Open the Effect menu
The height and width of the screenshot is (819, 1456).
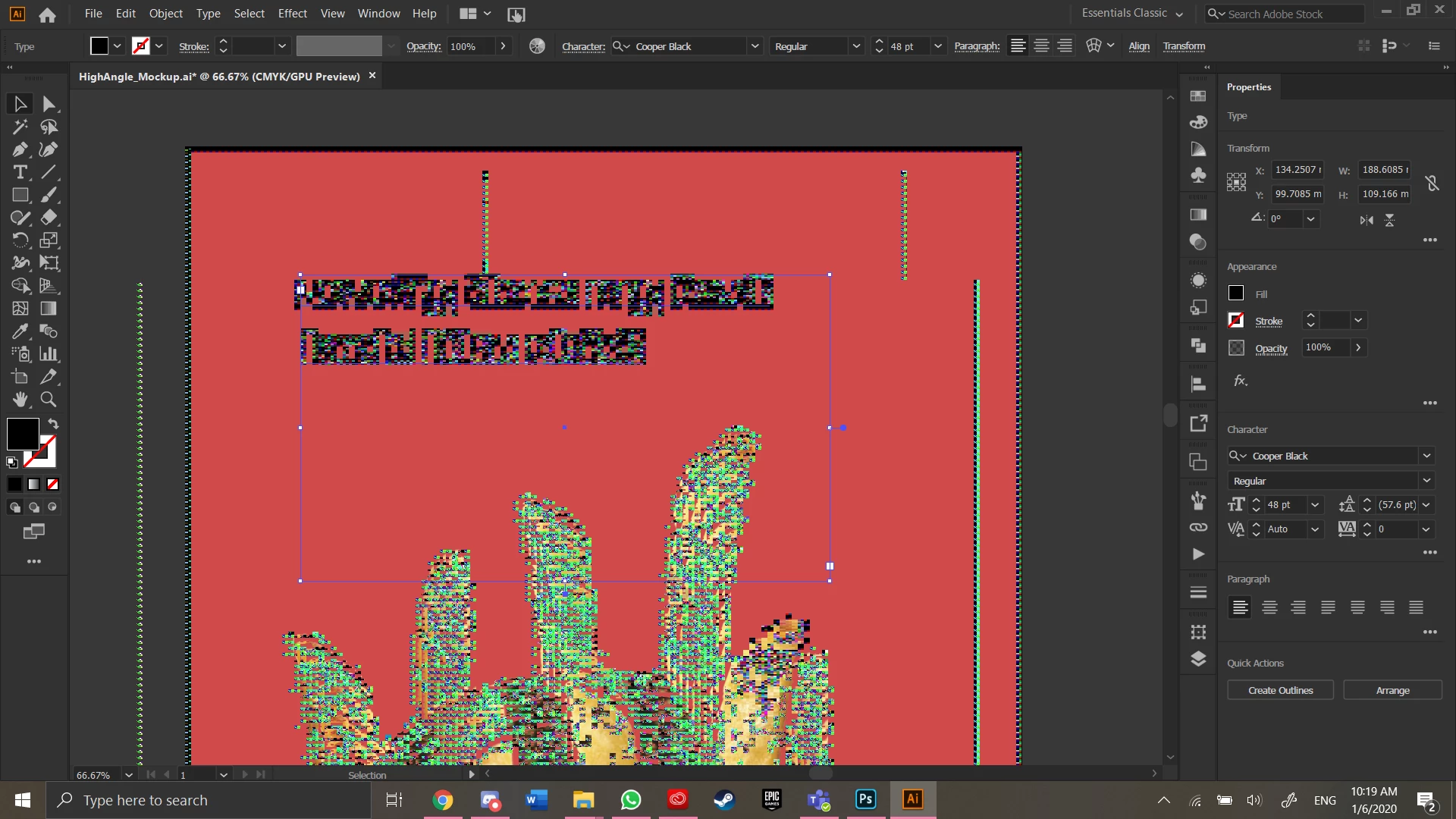292,14
